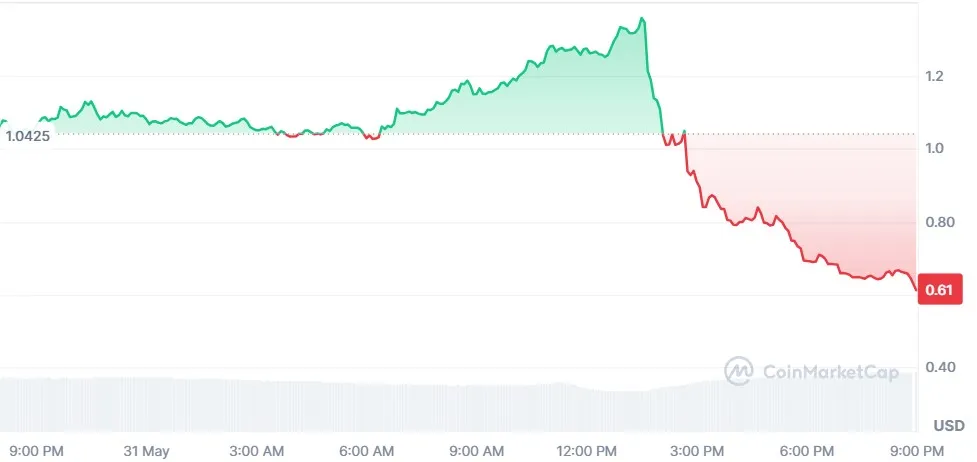Select the 31 May date marker
Viewport: 977px width, 462px height.
pyautogui.click(x=147, y=451)
